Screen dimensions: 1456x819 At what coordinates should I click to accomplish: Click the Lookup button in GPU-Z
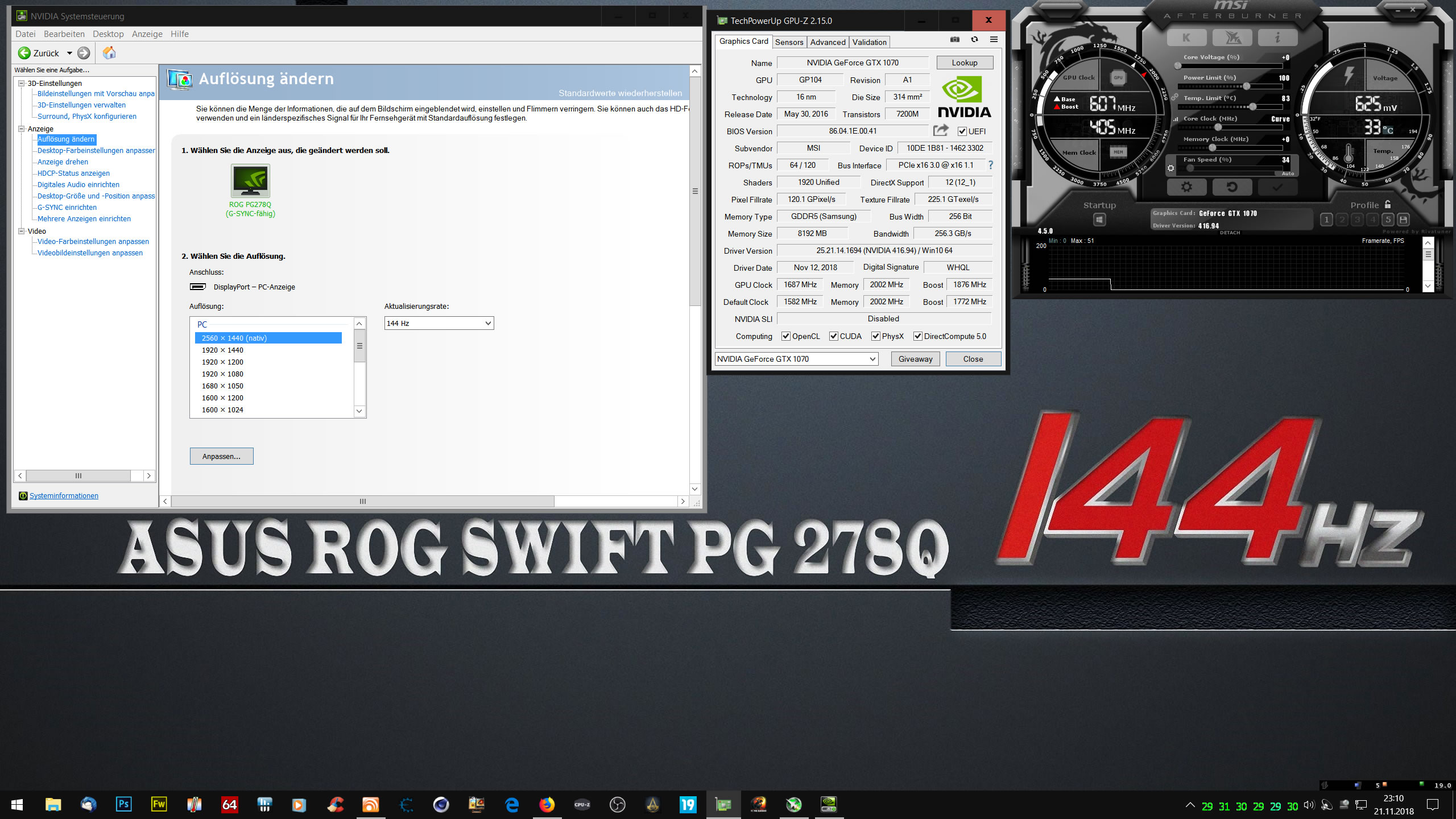[x=965, y=63]
